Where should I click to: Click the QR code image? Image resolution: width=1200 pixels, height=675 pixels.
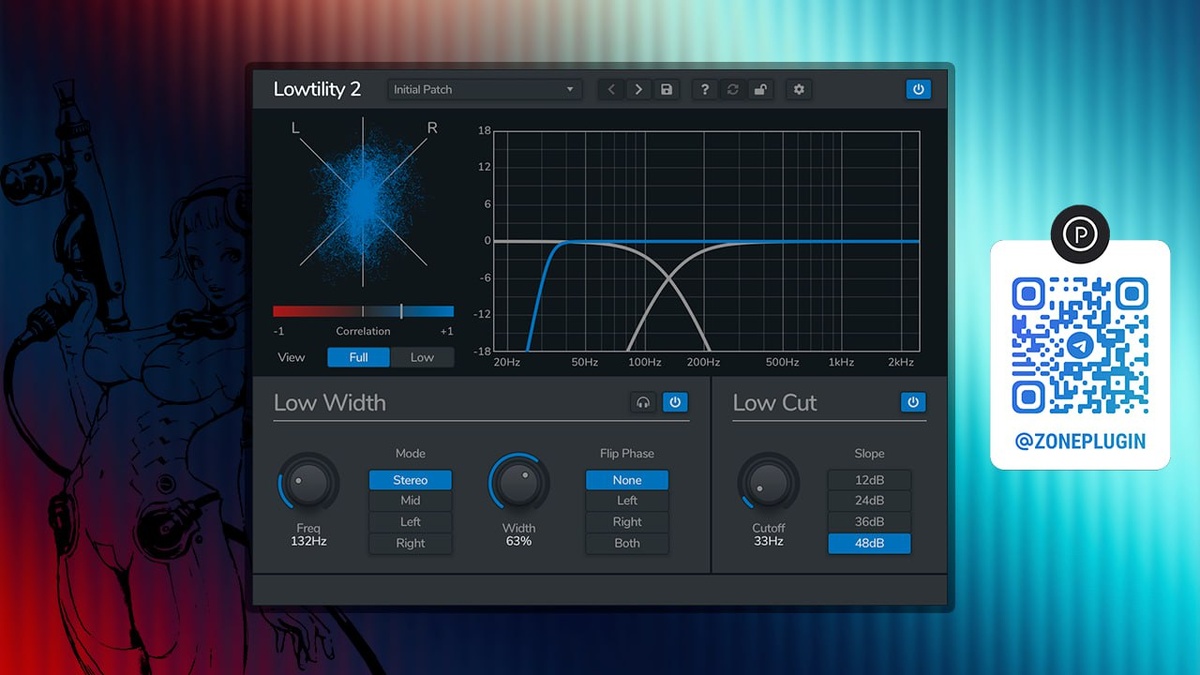pyautogui.click(x=1080, y=345)
